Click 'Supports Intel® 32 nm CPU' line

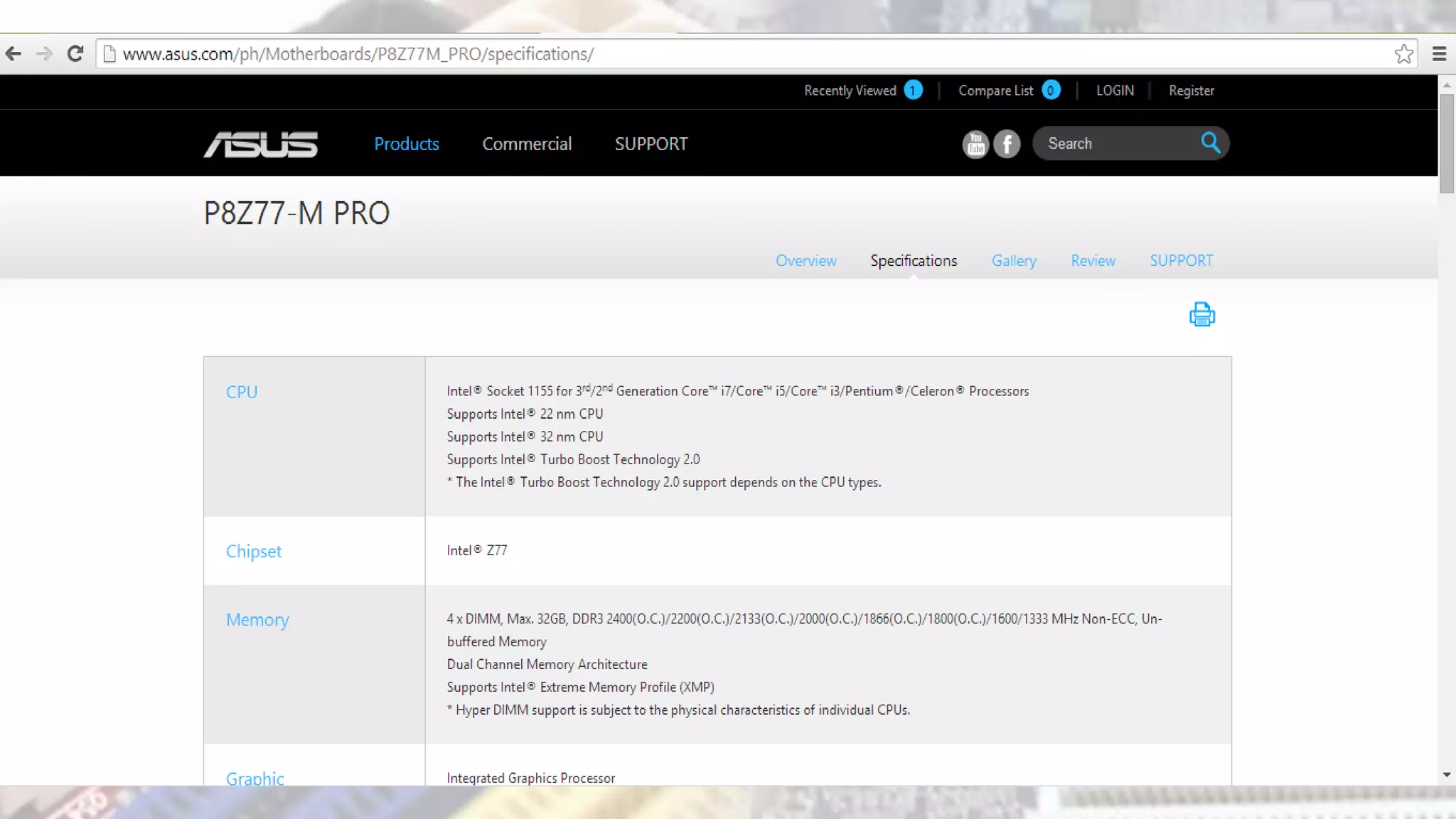[525, 437]
